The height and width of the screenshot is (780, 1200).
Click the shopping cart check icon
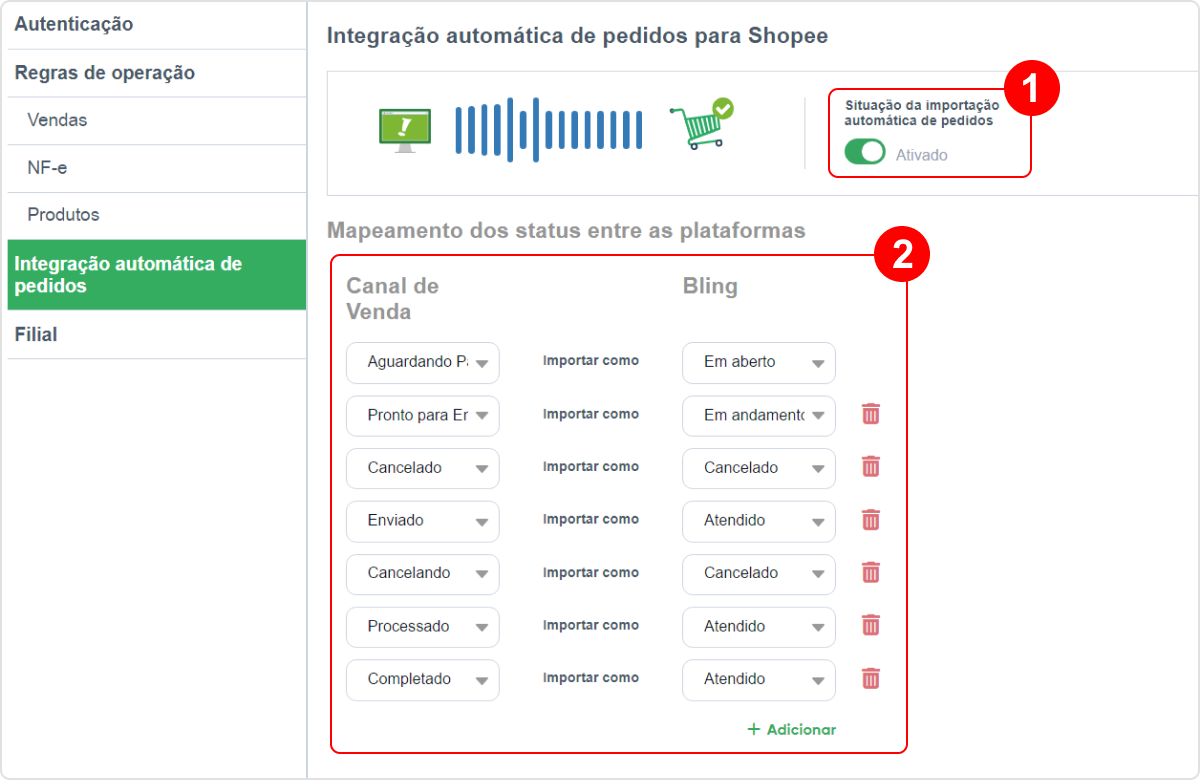(x=702, y=124)
